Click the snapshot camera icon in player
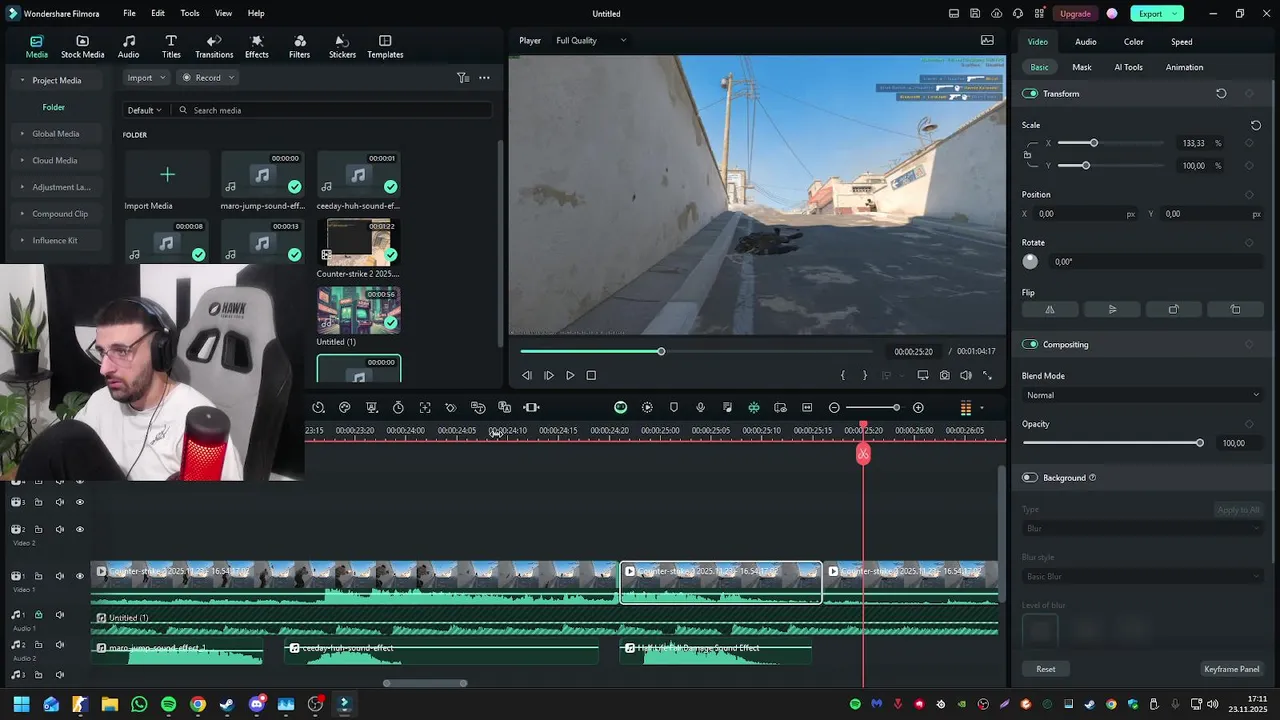This screenshot has width=1280, height=720. (x=945, y=375)
